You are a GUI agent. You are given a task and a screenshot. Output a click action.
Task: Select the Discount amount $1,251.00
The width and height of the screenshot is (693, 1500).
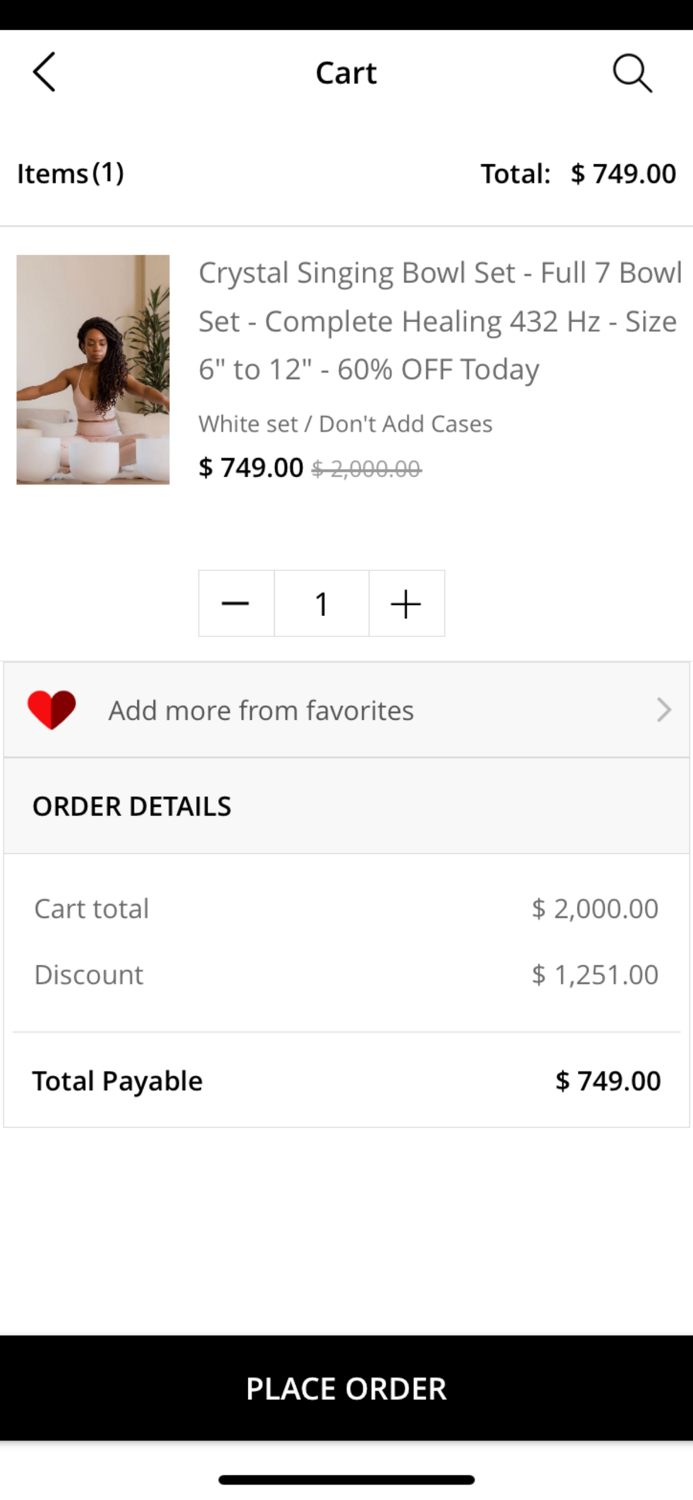click(x=595, y=975)
